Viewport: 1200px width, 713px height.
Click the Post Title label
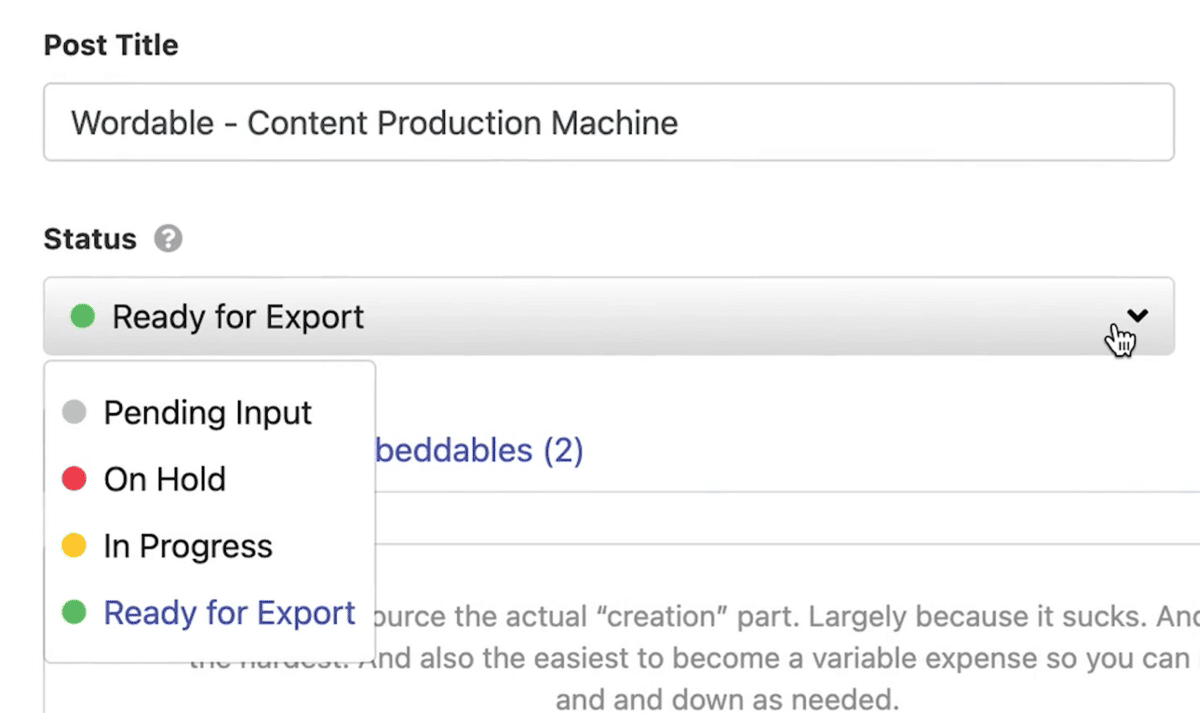click(111, 45)
